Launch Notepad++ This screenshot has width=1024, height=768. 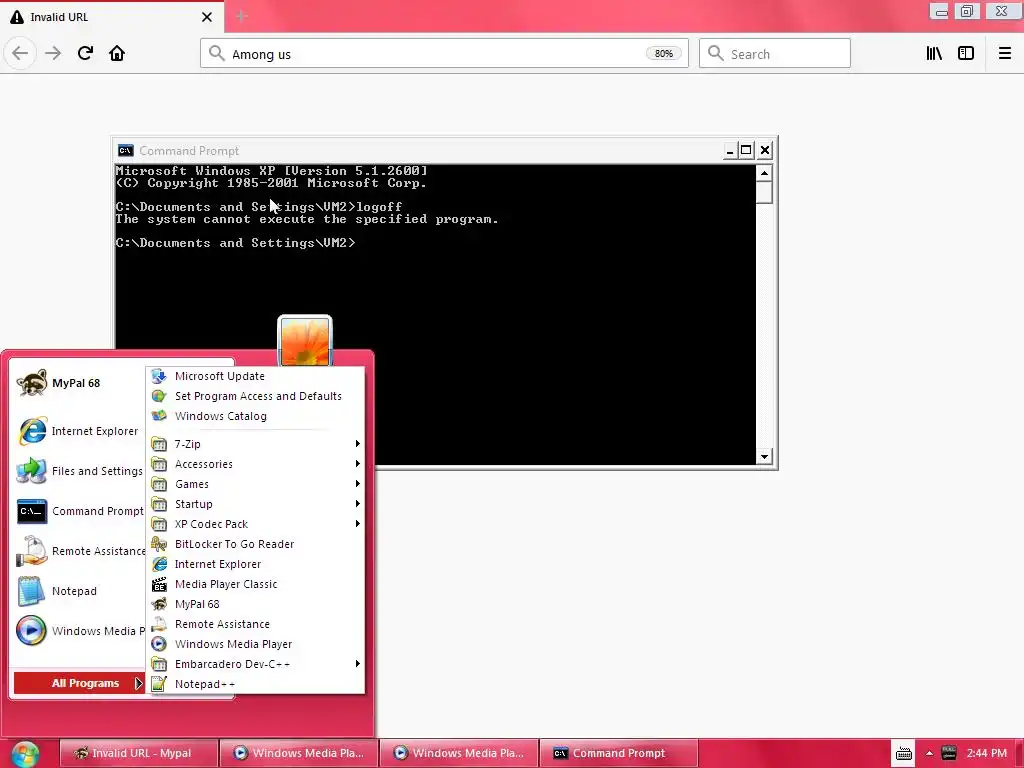[255, 684]
